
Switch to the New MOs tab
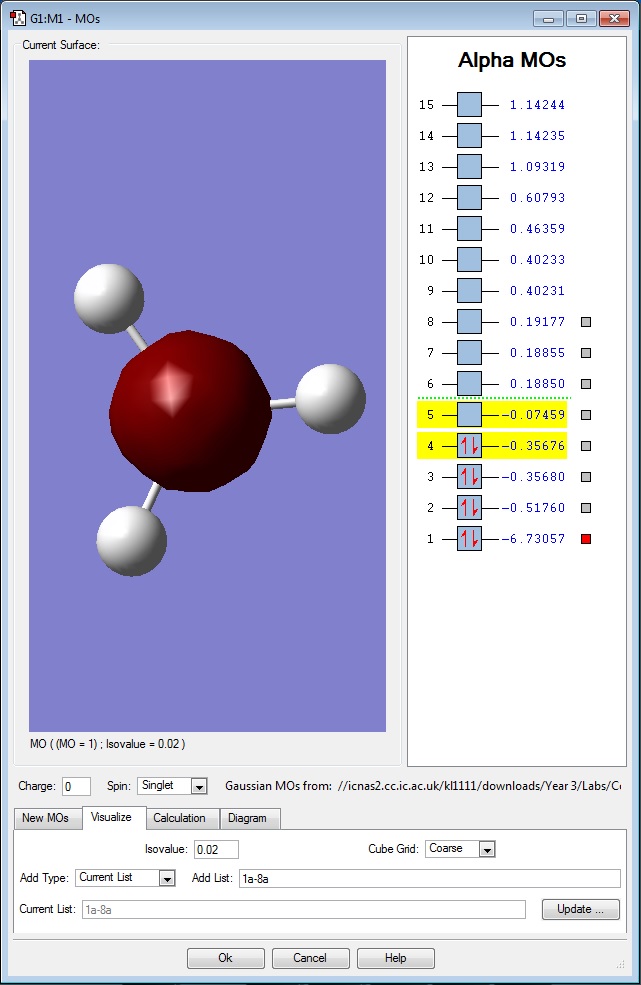pyautogui.click(x=46, y=818)
